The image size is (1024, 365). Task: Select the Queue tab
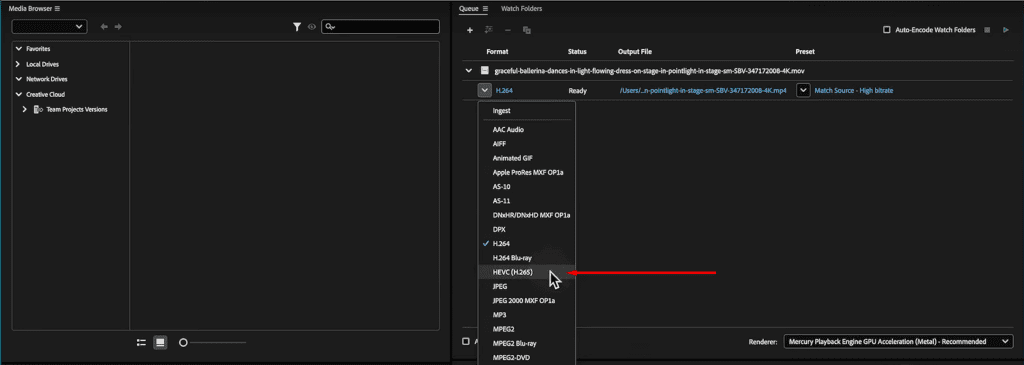click(x=470, y=8)
